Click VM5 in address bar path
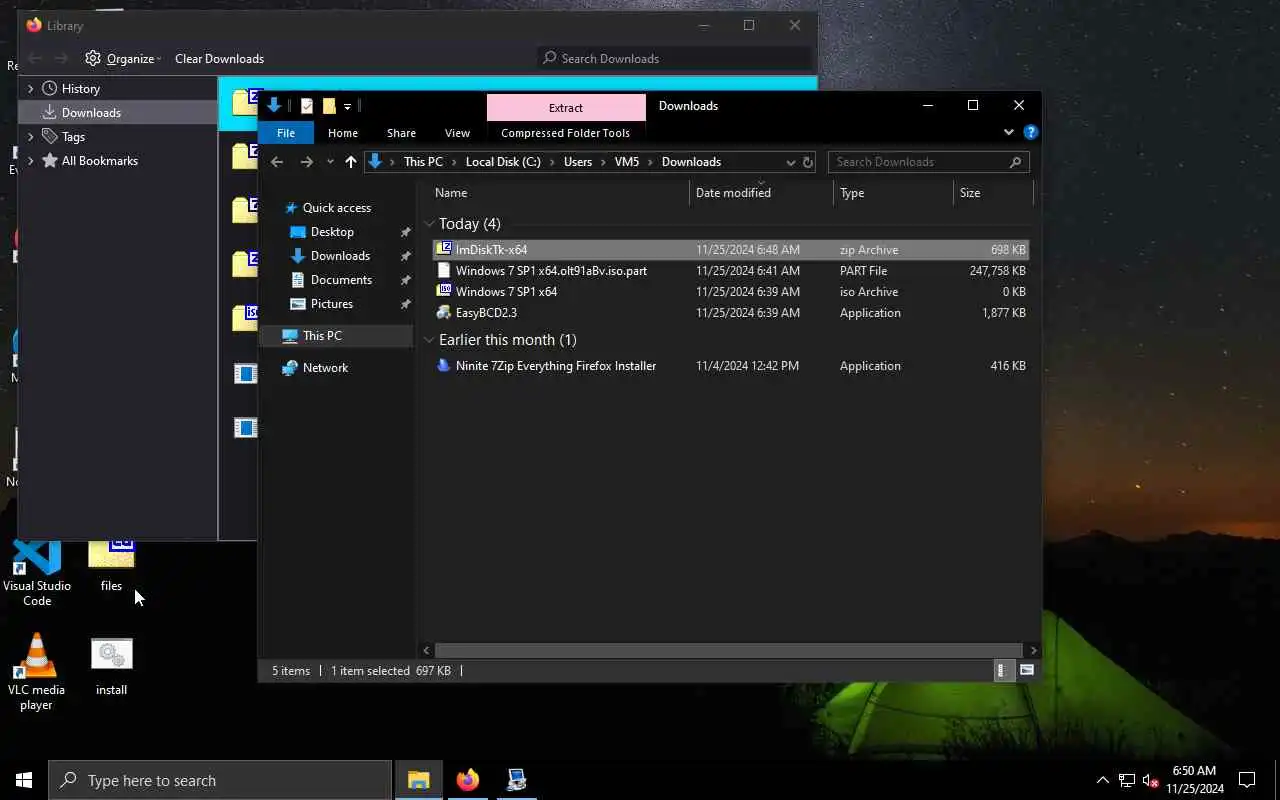 click(627, 162)
